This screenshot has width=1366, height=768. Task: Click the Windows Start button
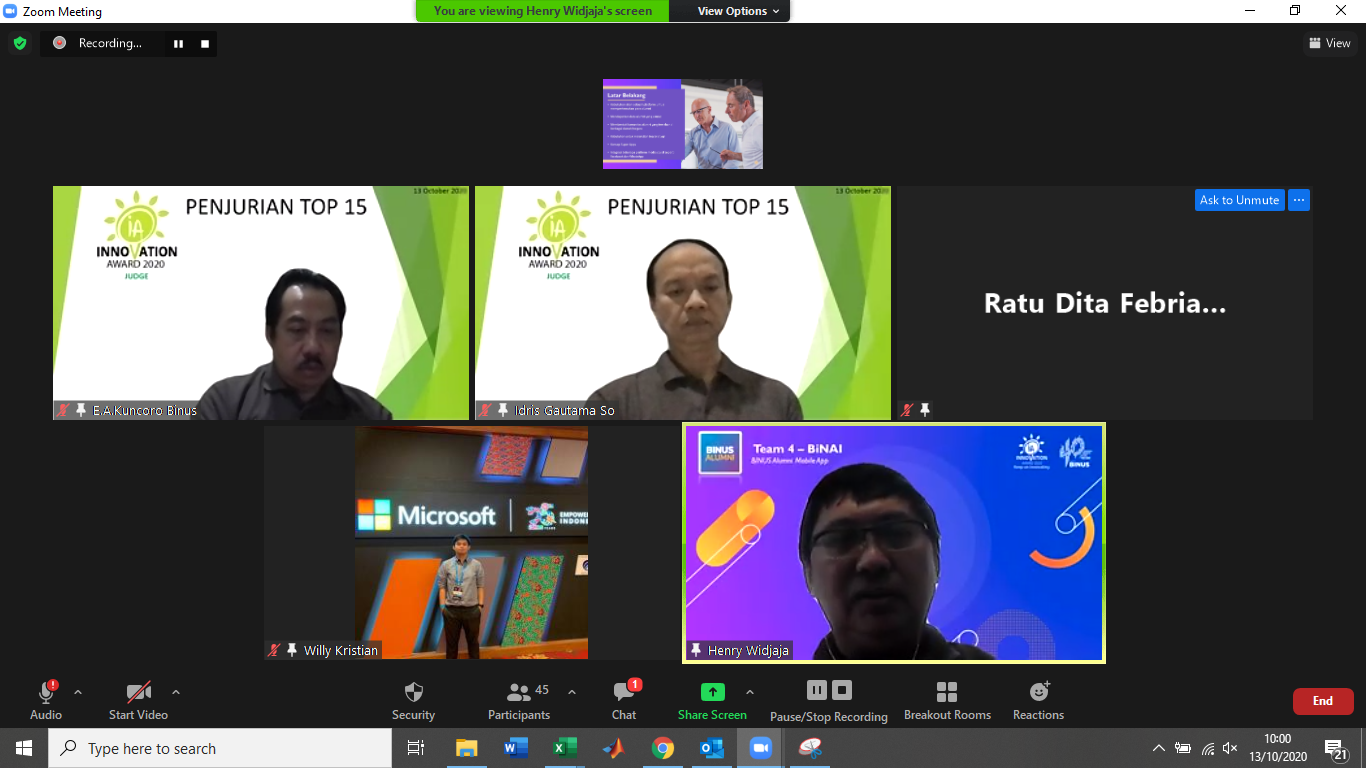pos(24,748)
